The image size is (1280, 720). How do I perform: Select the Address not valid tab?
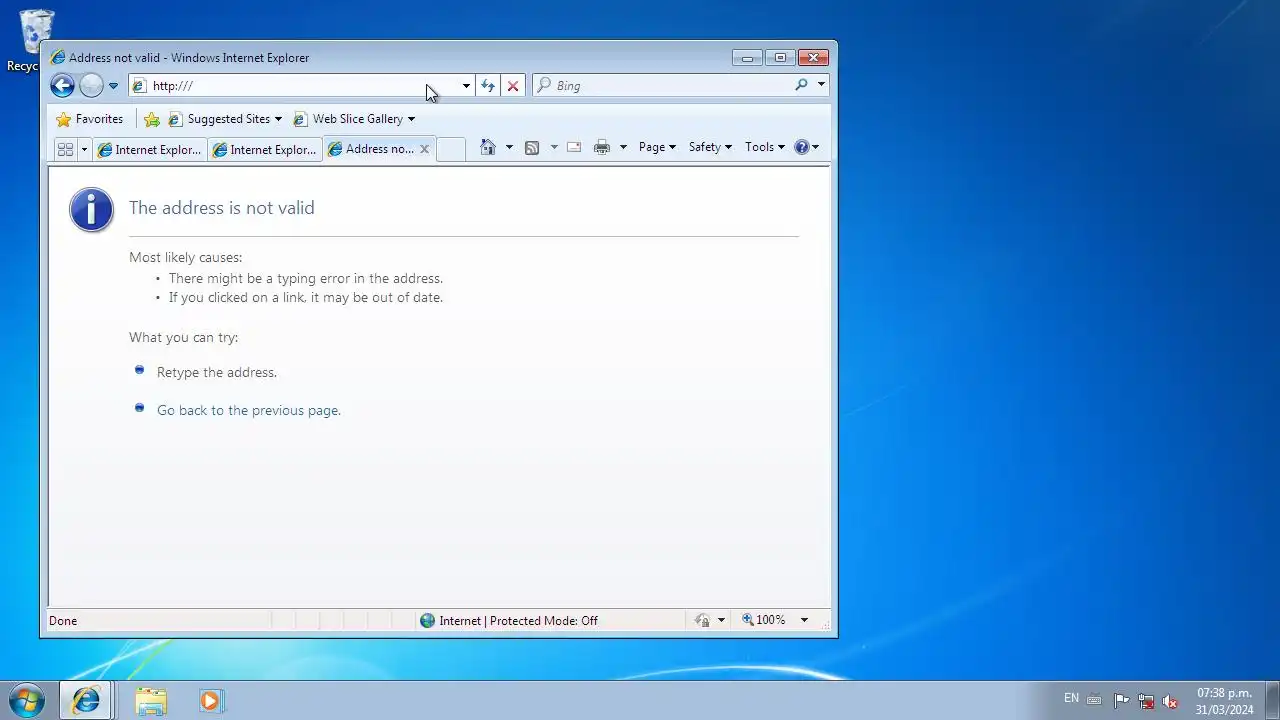370,149
